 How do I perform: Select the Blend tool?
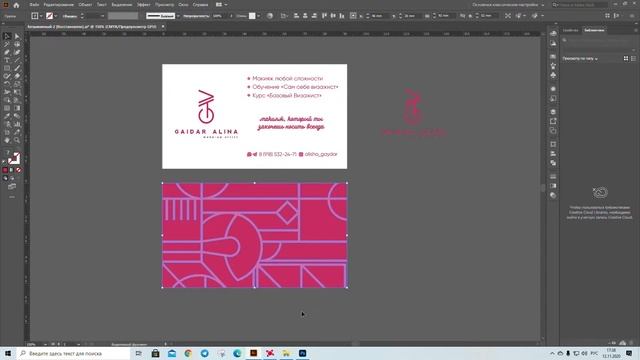[x=17, y=116]
